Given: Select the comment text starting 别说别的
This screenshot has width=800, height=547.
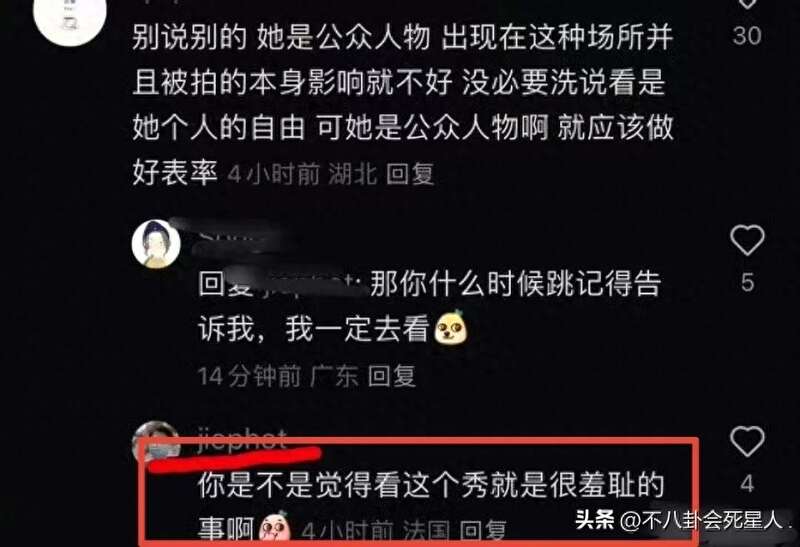Looking at the screenshot, I should pos(403,106).
